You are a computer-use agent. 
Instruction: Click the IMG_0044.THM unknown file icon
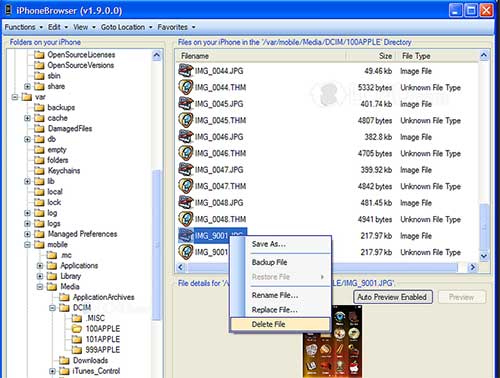pyautogui.click(x=186, y=87)
